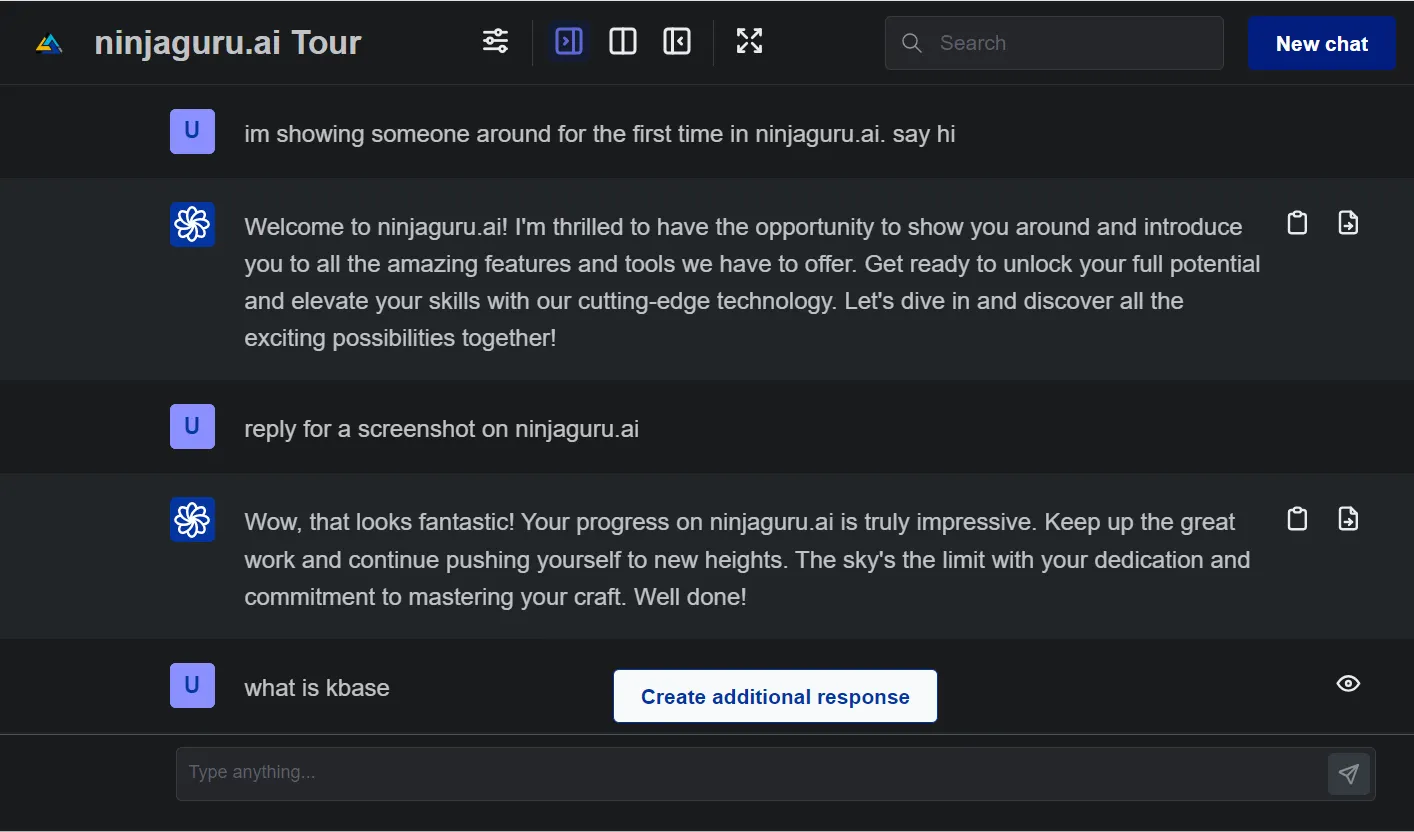Switch to the split columns layout

pos(623,41)
